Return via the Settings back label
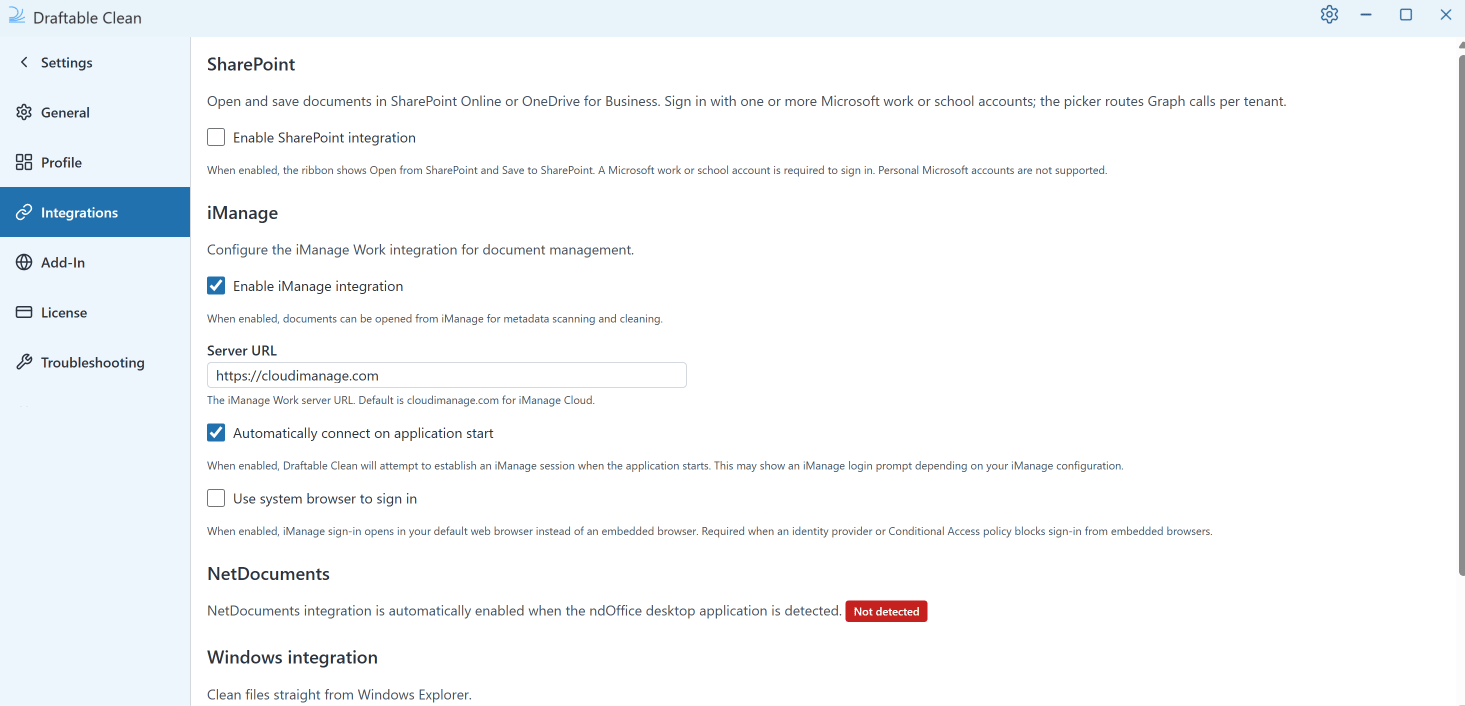 [66, 62]
